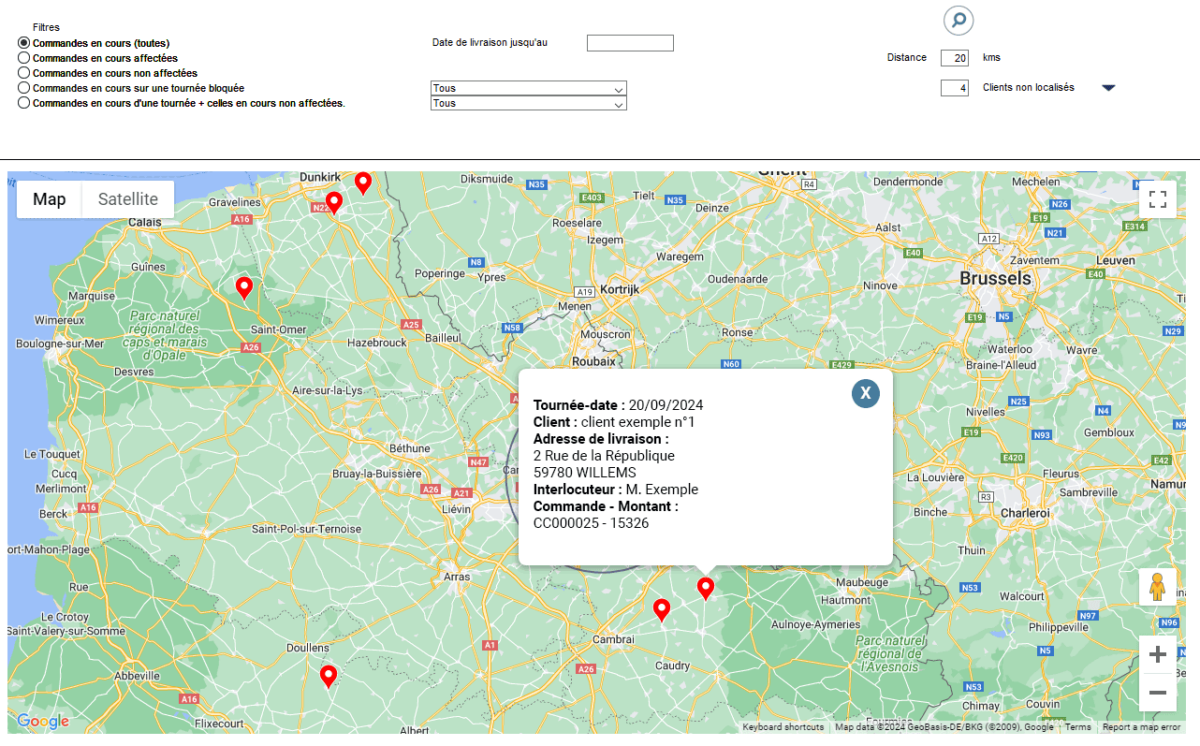Screen dimensions: 1200x746
Task: Click the magnifying glass search icon
Action: point(958,20)
